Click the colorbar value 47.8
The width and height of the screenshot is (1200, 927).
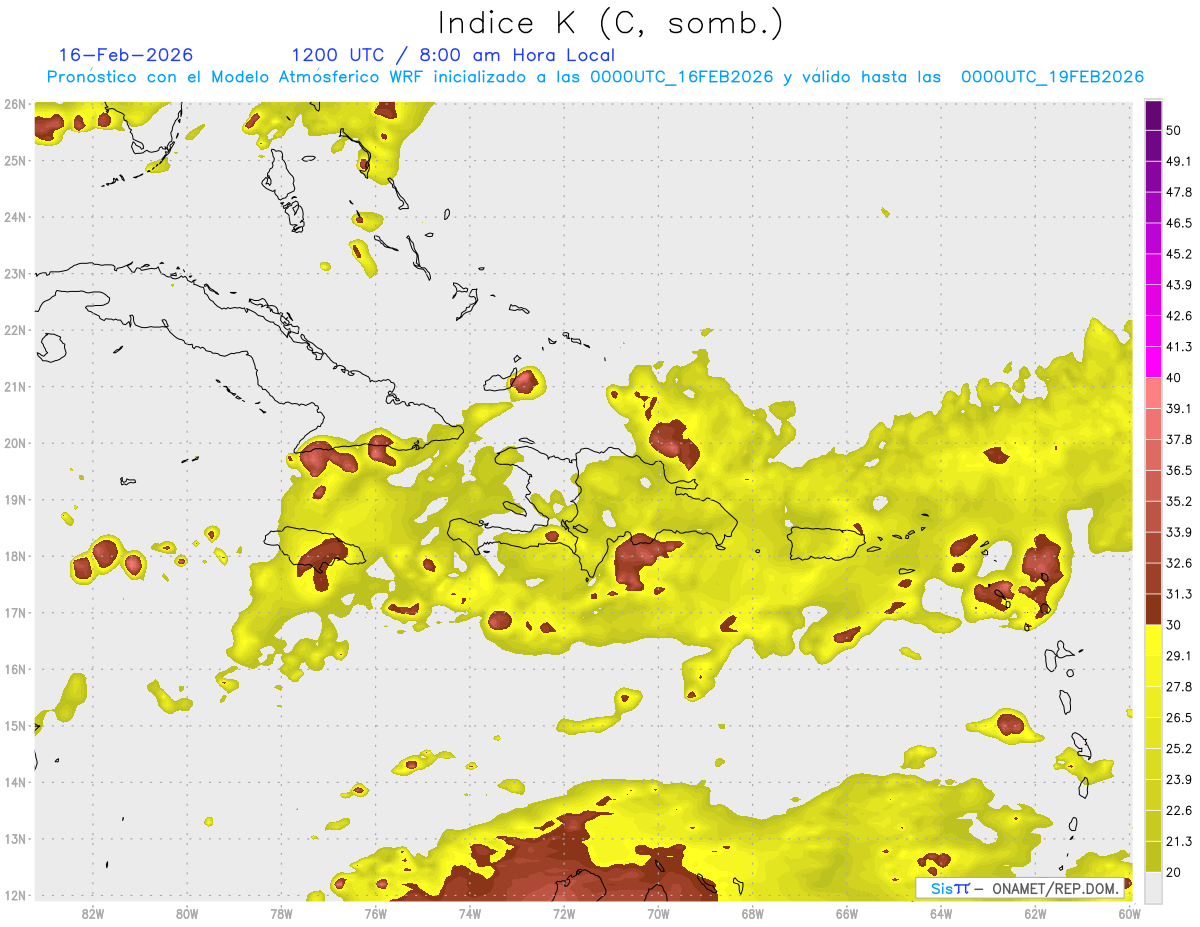click(1178, 192)
